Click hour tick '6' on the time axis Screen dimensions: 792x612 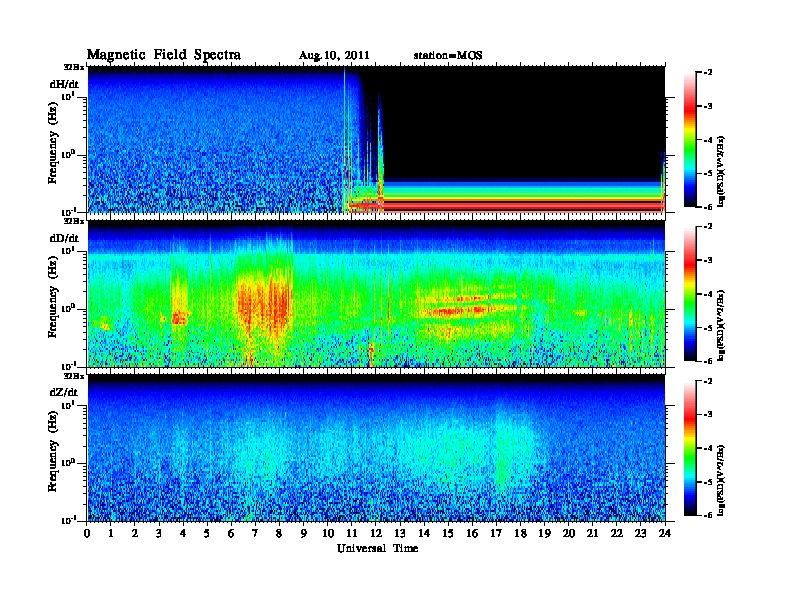pyautogui.click(x=231, y=533)
